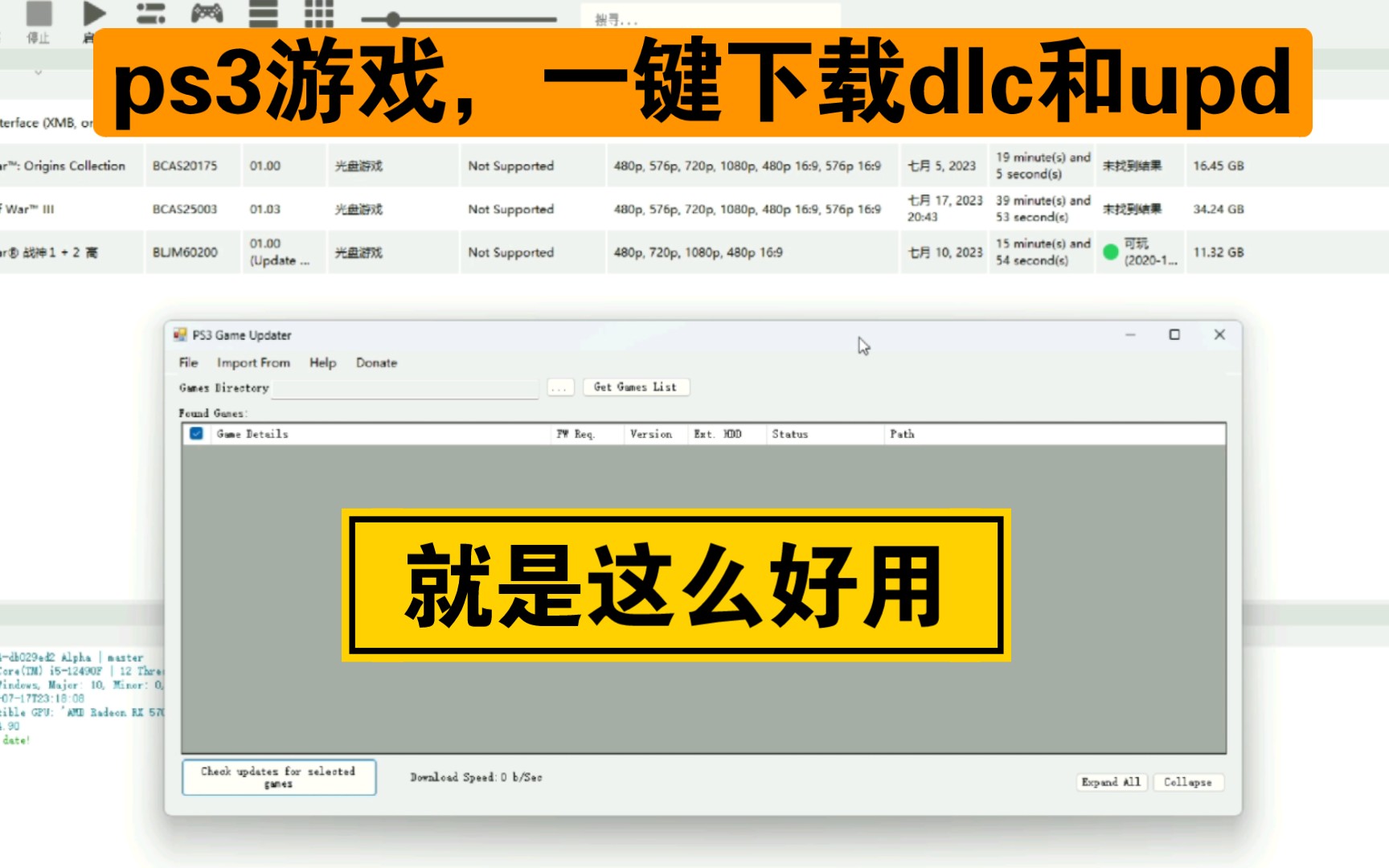Open the RPCS3 settings sliders icon
Image resolution: width=1389 pixels, height=868 pixels.
coord(150,14)
